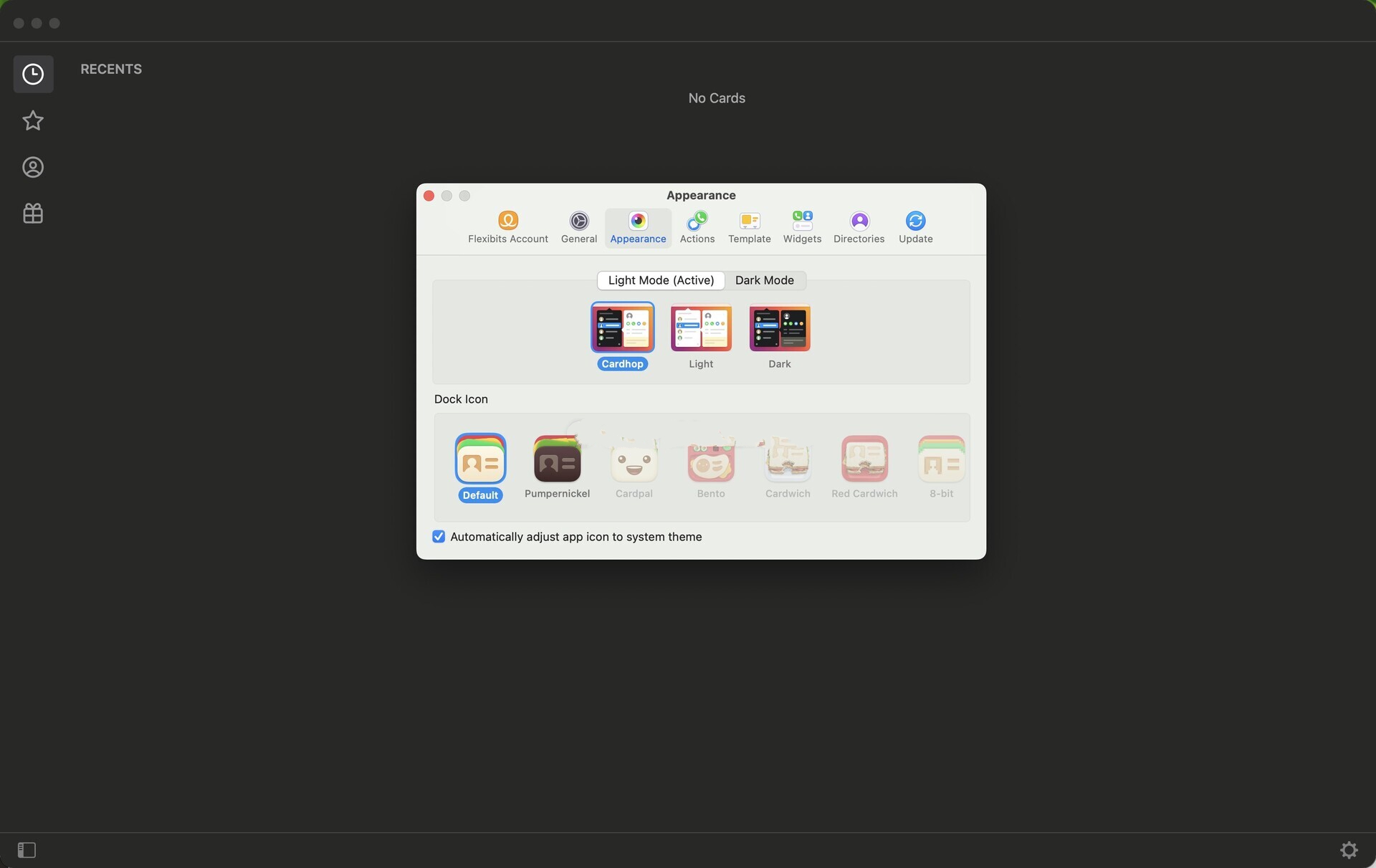Select the Bento dock icon
The height and width of the screenshot is (868, 1376).
[x=711, y=459]
